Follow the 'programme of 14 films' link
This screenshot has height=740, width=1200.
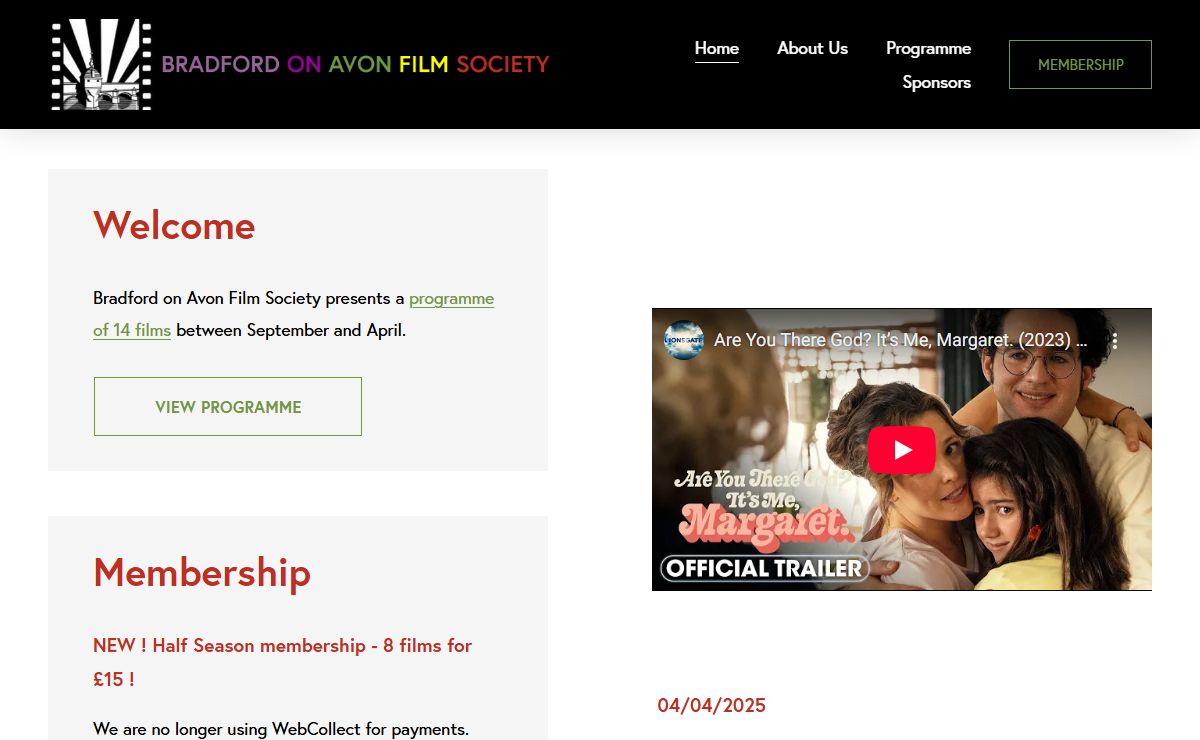pyautogui.click(x=293, y=314)
